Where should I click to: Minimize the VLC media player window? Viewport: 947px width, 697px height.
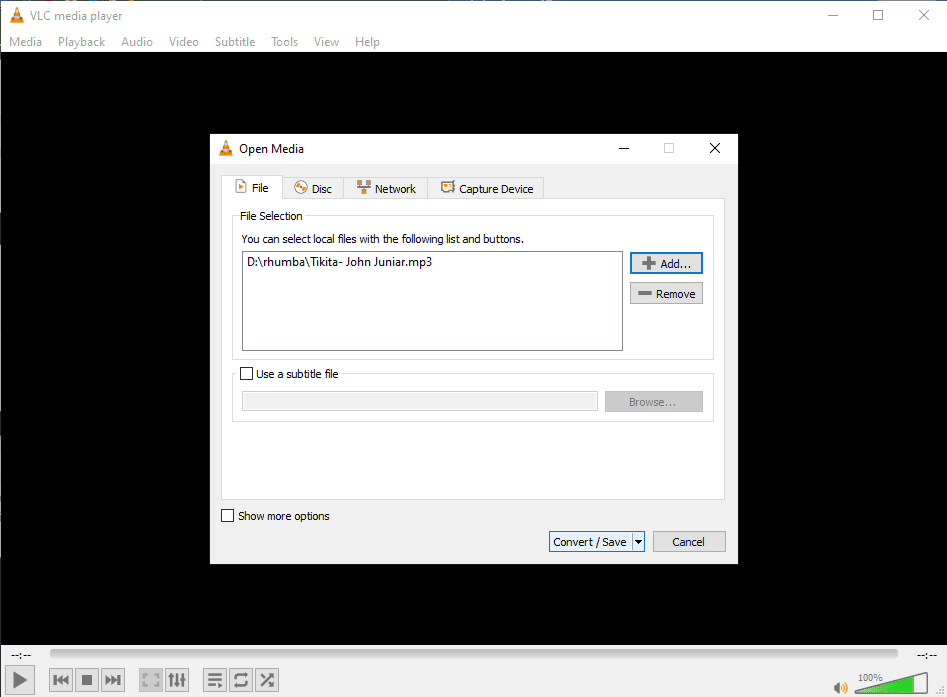(x=833, y=15)
